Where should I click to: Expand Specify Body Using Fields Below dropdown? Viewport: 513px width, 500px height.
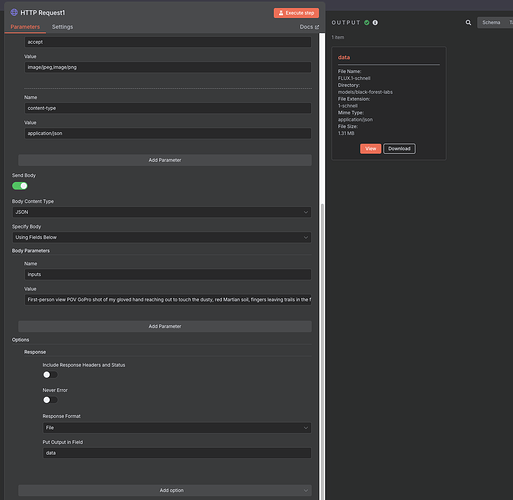tap(162, 237)
